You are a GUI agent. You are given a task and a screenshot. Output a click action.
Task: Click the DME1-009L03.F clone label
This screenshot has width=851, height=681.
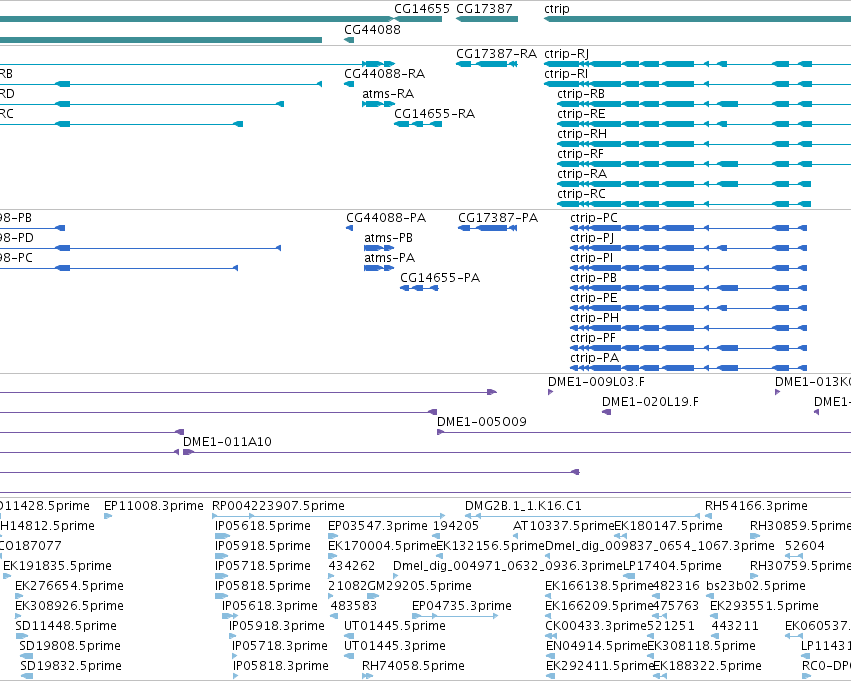click(596, 382)
